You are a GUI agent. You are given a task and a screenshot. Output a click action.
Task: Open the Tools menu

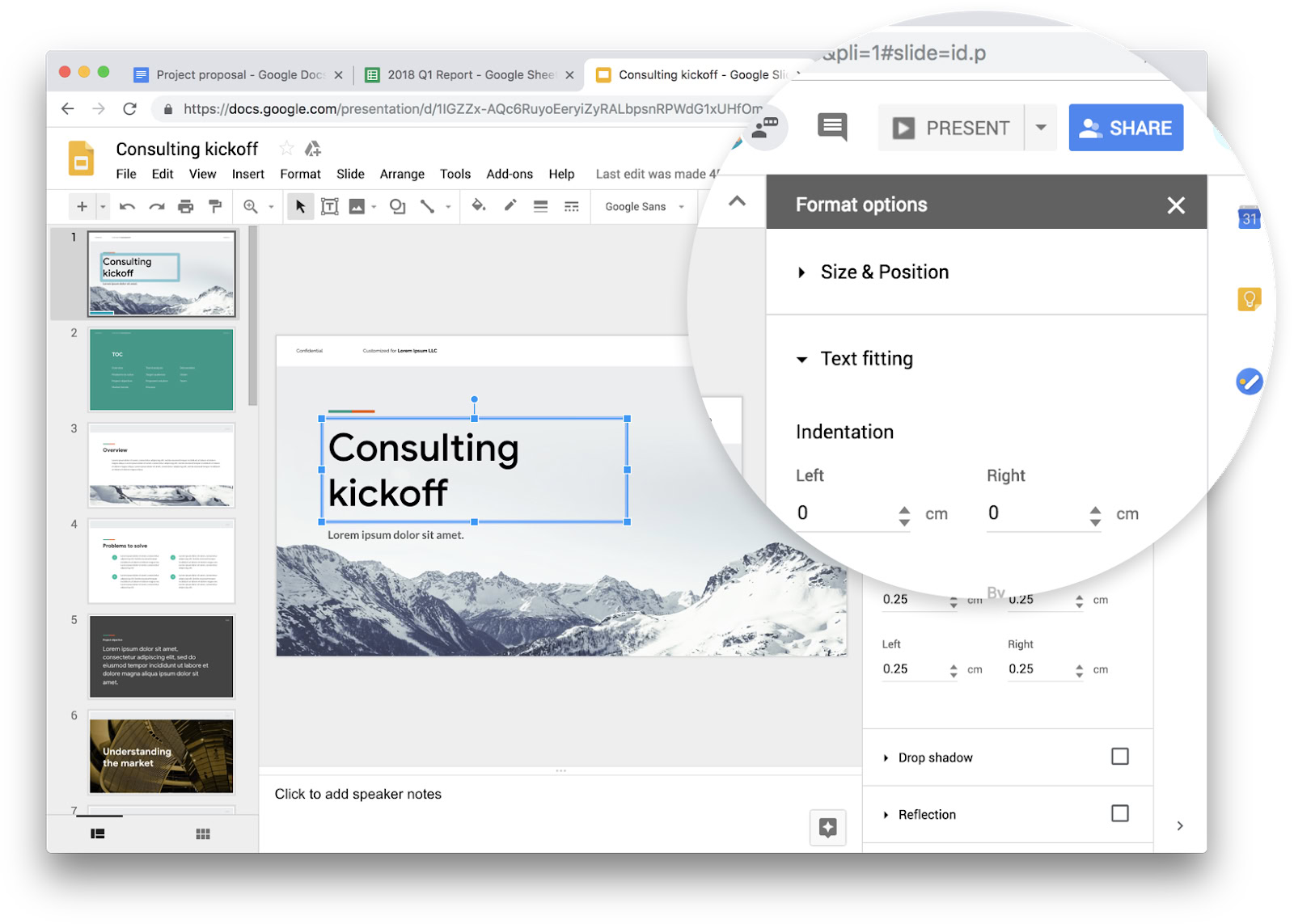[455, 174]
